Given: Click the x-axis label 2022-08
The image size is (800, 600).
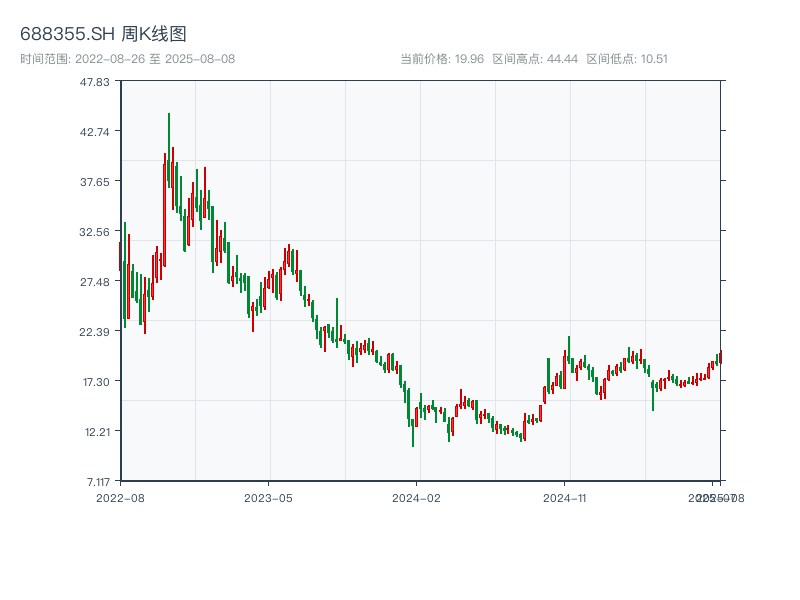Looking at the screenshot, I should point(120,498).
